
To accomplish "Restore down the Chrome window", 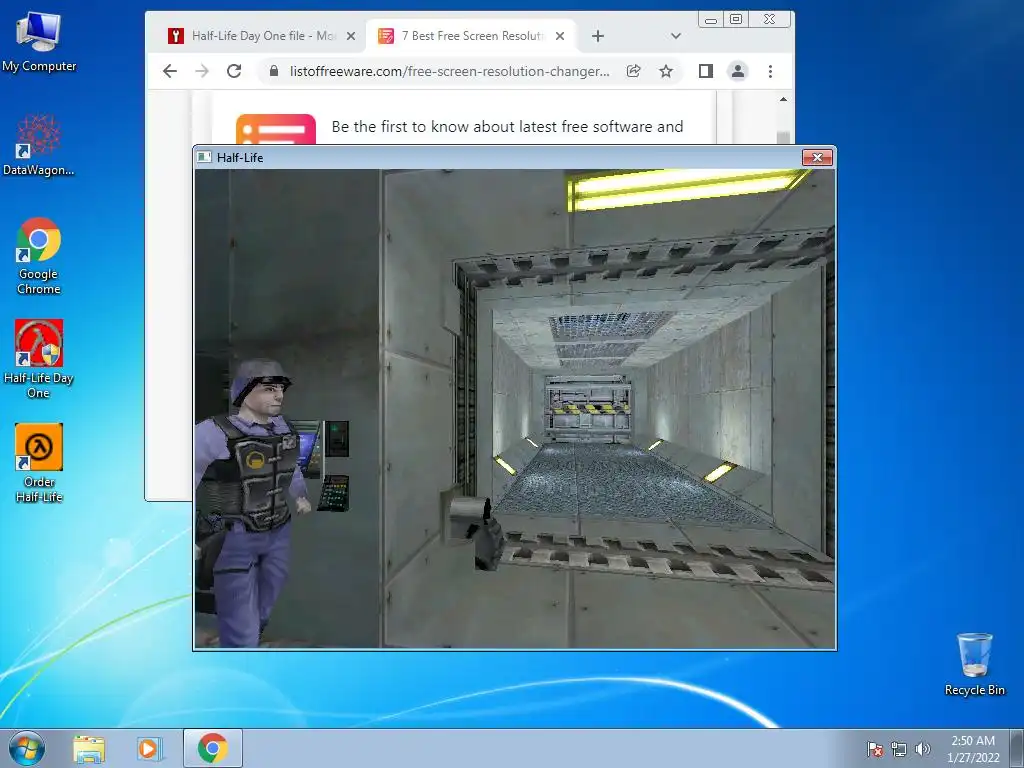I will click(x=736, y=20).
